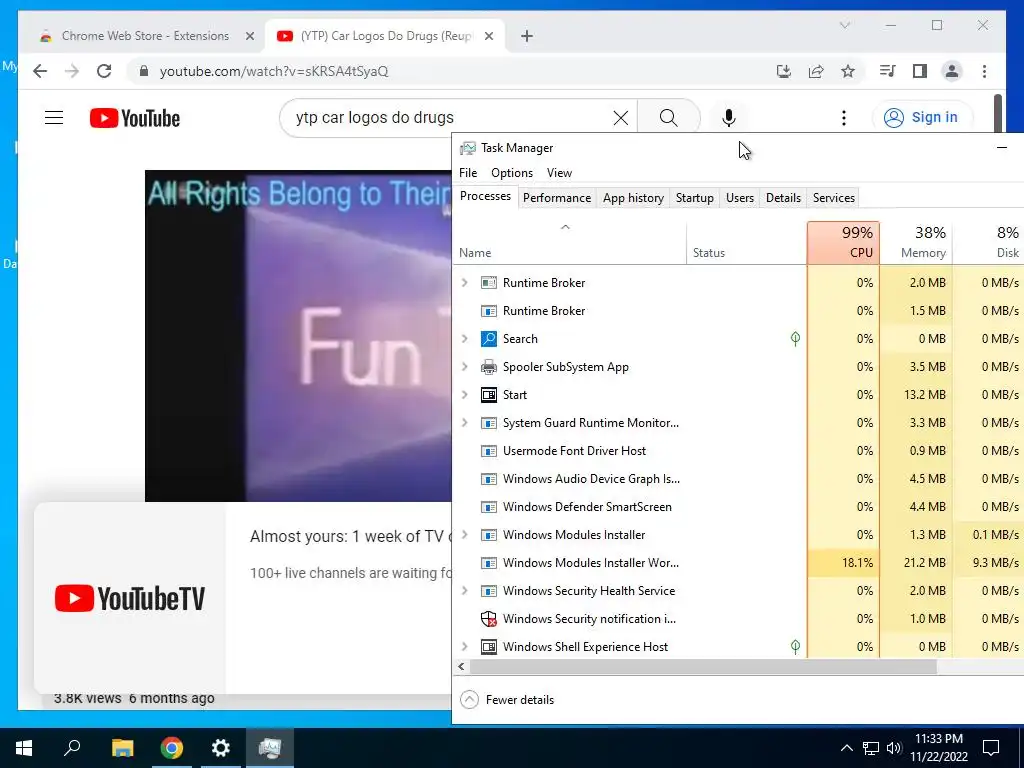This screenshot has height=768, width=1024.
Task: Switch to the Services tab
Action: pyautogui.click(x=833, y=198)
